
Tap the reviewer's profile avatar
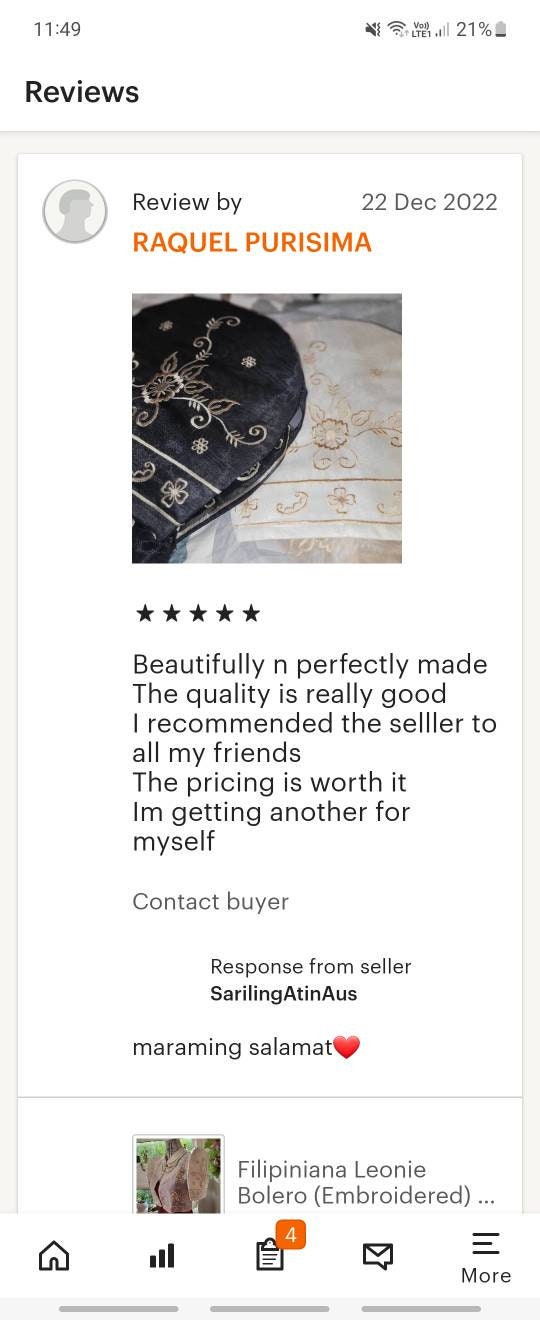(75, 211)
